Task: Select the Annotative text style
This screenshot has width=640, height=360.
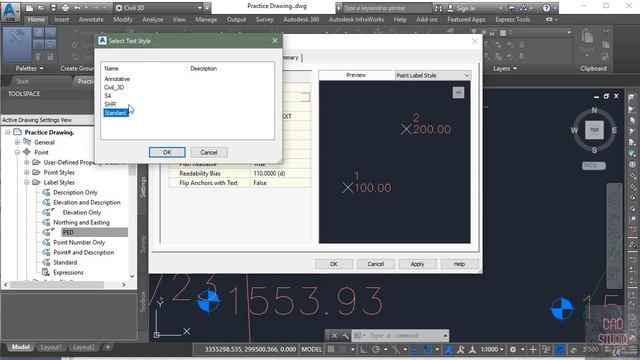Action: (117, 79)
